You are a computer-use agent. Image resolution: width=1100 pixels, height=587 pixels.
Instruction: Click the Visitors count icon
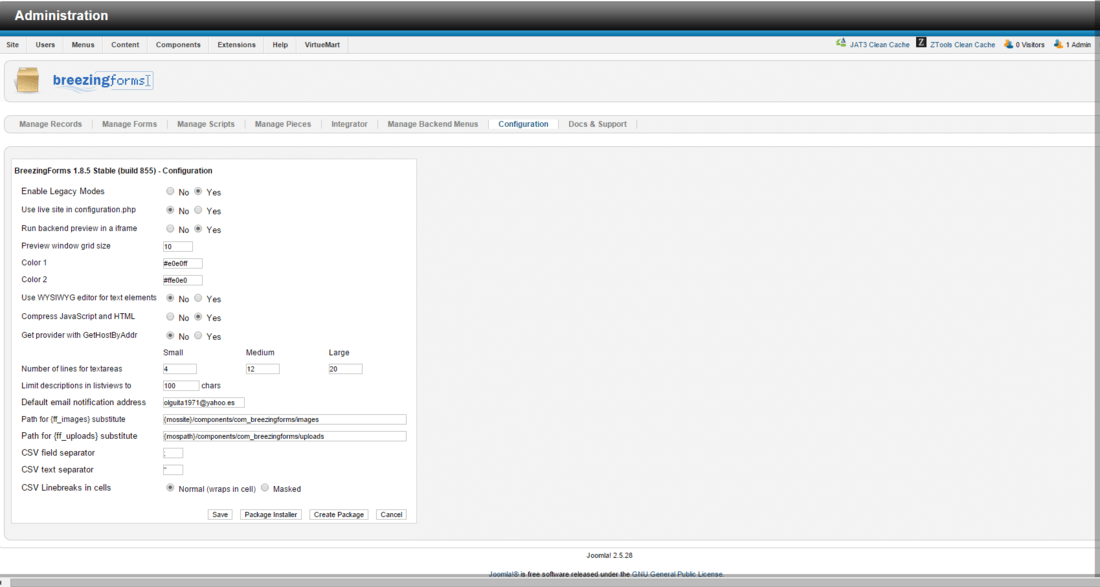click(x=1008, y=44)
